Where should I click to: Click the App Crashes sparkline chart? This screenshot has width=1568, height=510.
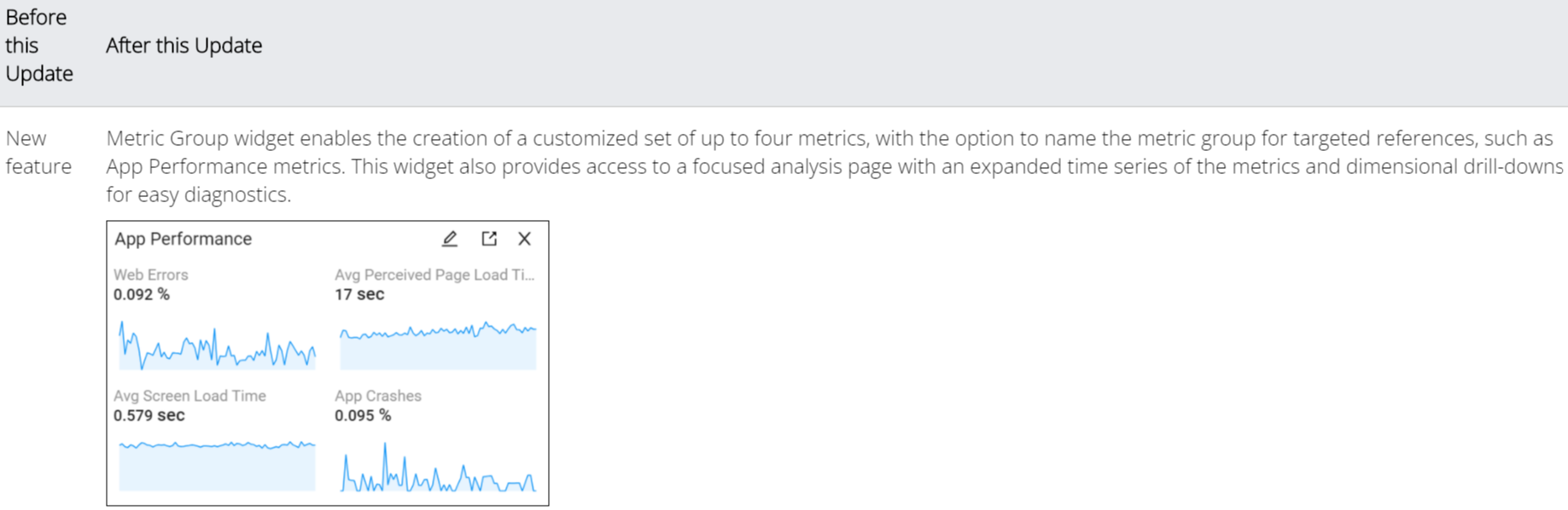pos(438,471)
